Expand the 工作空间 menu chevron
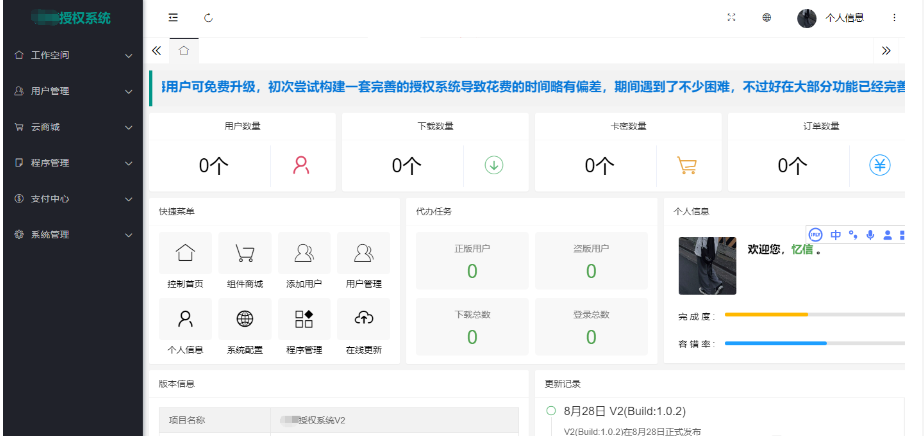924x436 pixels. tap(128, 55)
